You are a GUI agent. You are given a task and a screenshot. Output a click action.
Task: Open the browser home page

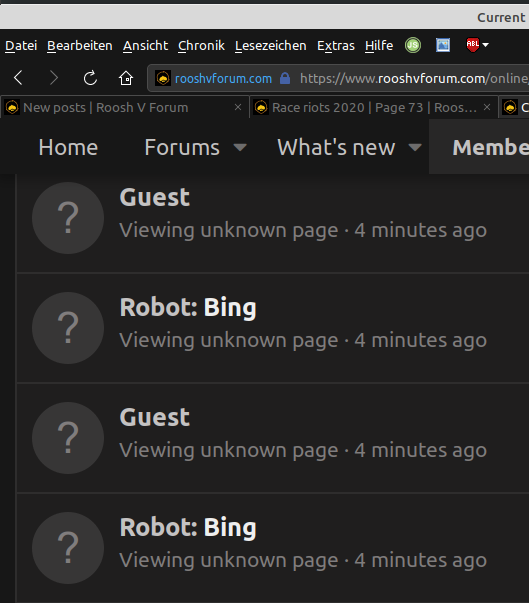126,78
